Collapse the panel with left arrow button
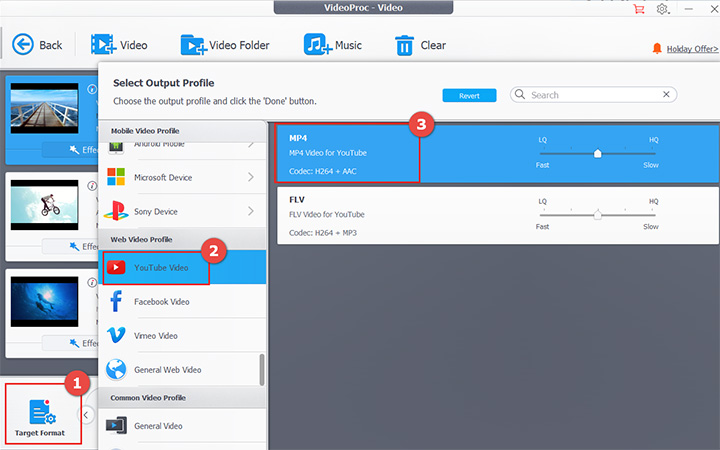 click(86, 415)
